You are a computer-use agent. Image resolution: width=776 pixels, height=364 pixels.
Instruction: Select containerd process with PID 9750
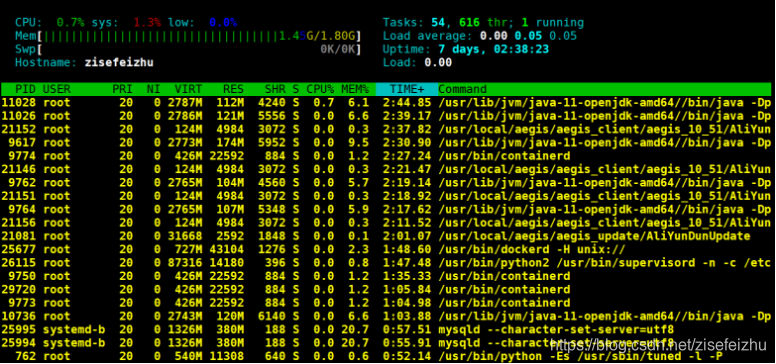386,276
